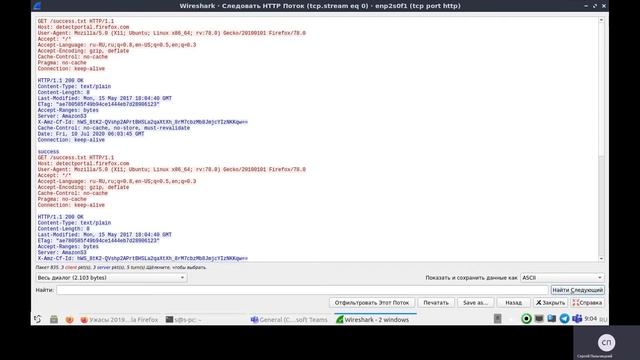The height and width of the screenshot is (360, 640).
Task: Click the 'success' response body text
Action: pos(48,151)
